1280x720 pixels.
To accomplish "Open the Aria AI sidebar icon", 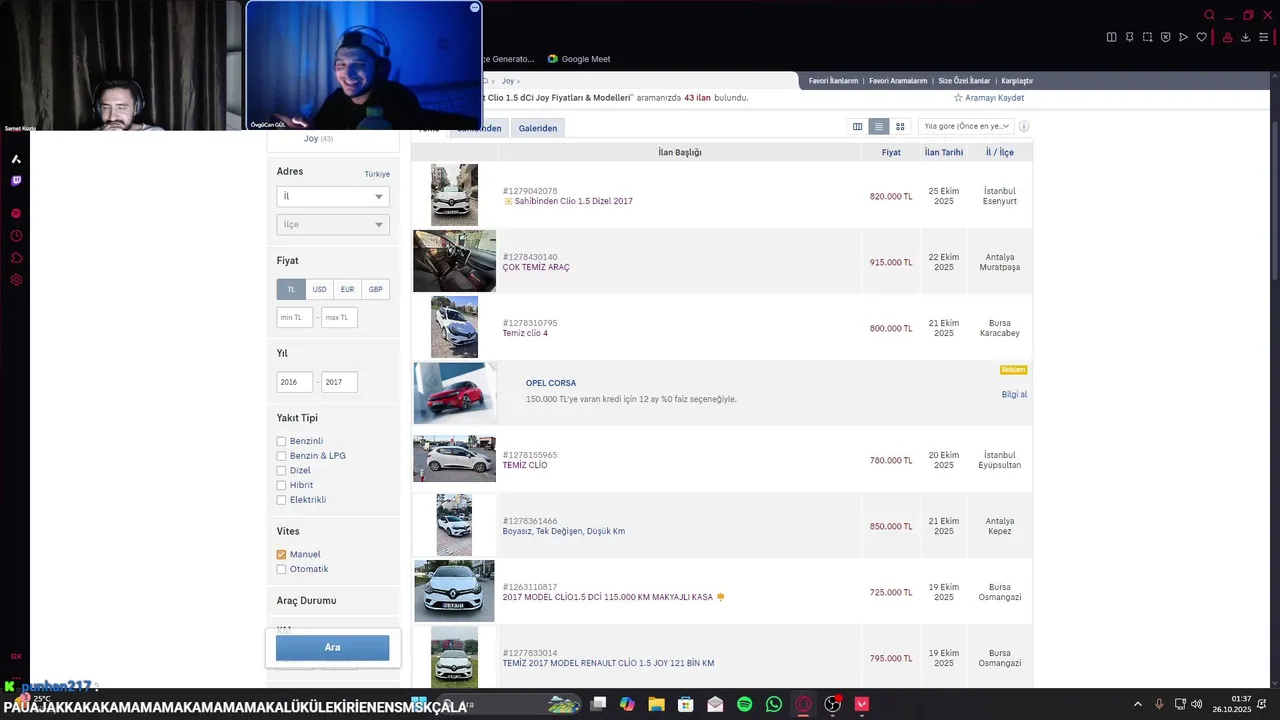I will coord(16,159).
